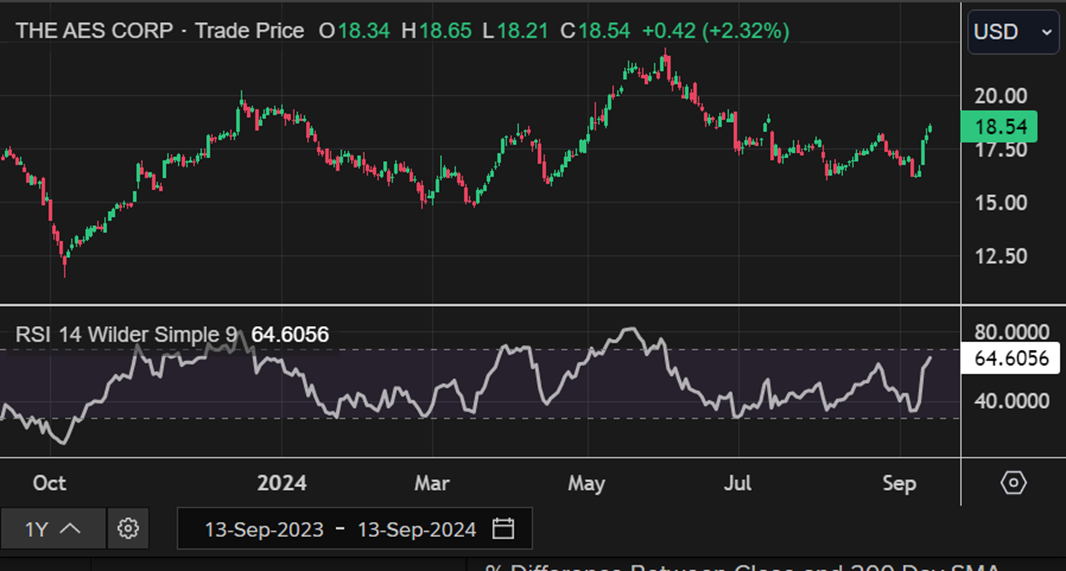Click the 40.0000 RSI axis label
The image size is (1066, 571).
1012,401
